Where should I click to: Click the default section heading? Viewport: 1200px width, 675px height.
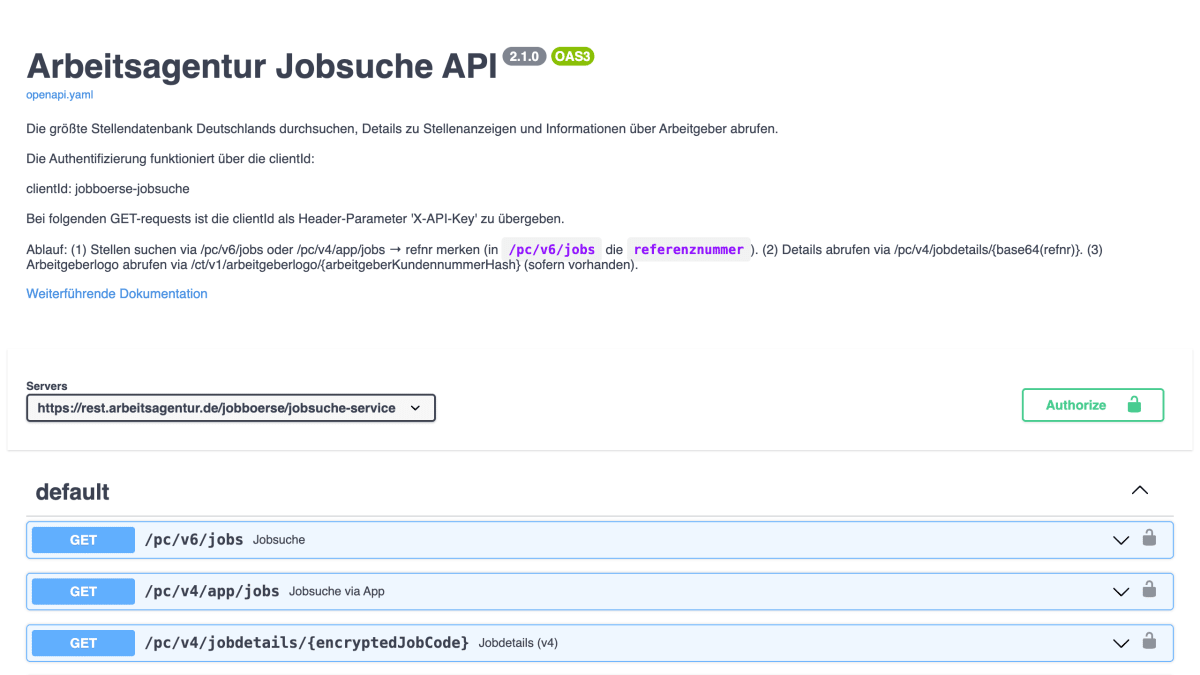pos(72,492)
